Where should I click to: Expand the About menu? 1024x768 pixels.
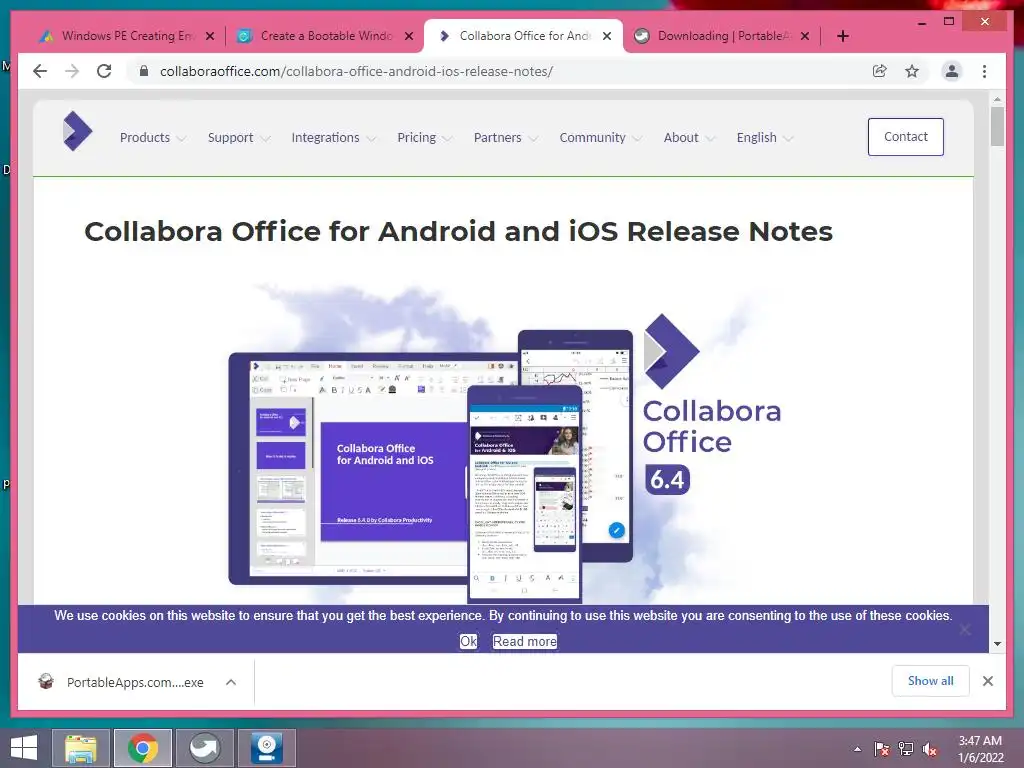(x=690, y=138)
